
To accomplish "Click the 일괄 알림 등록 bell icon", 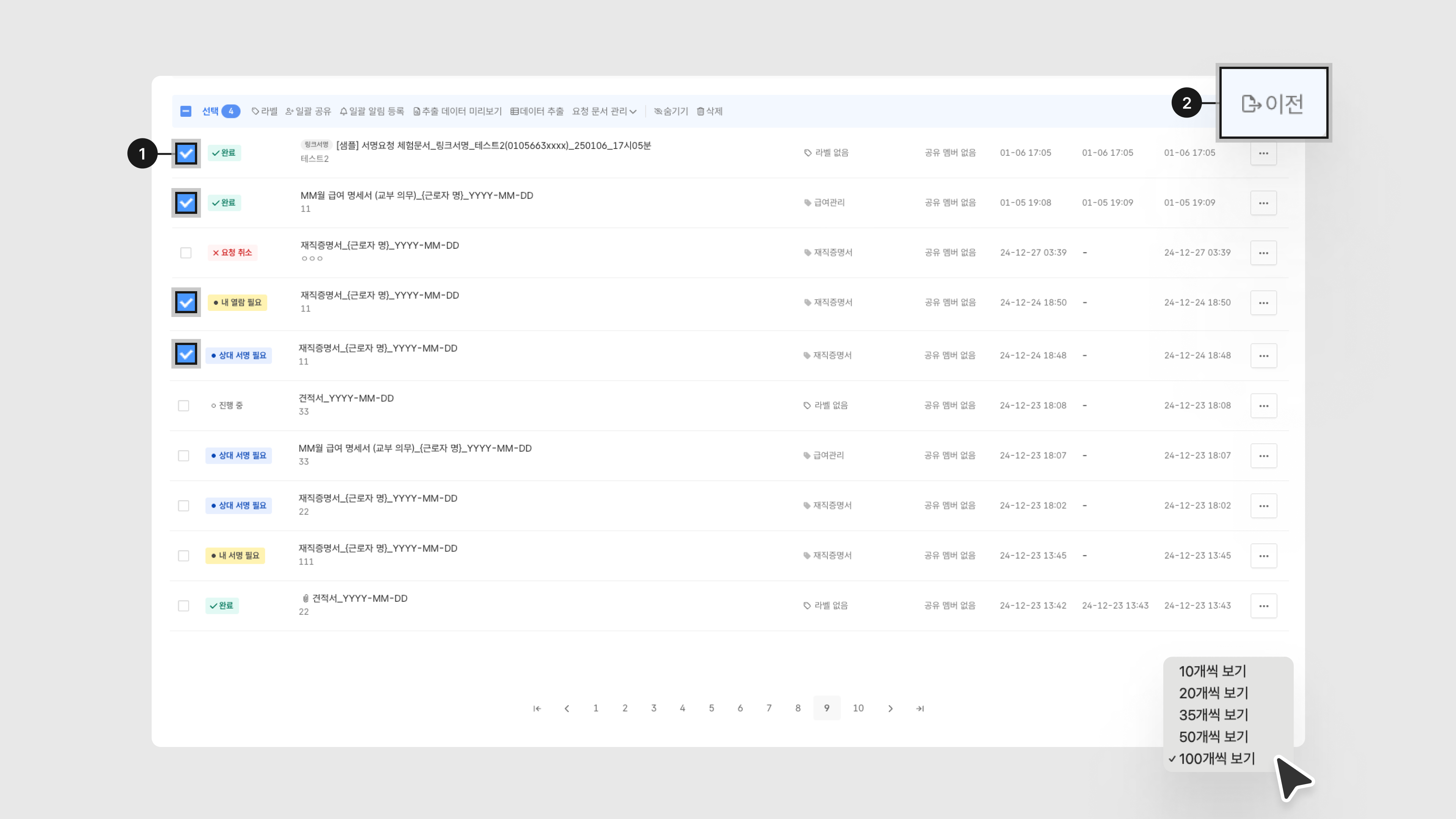I will coord(343,111).
